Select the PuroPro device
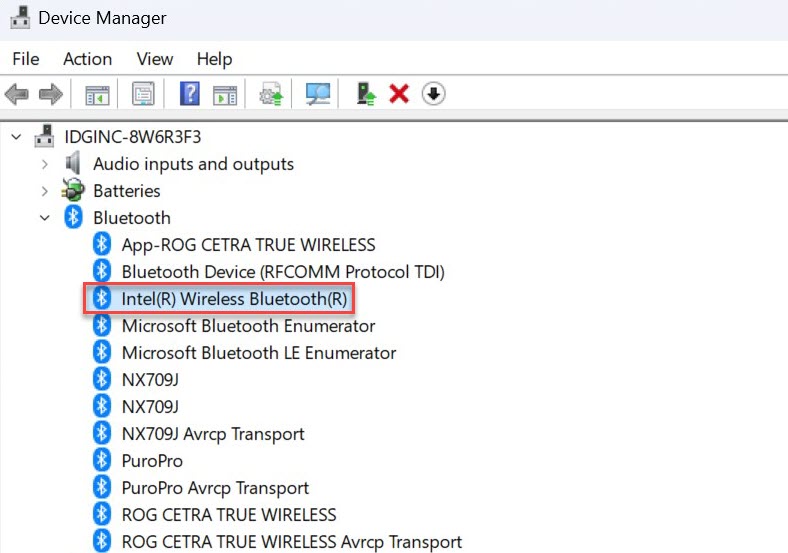This screenshot has width=788, height=553. [152, 461]
